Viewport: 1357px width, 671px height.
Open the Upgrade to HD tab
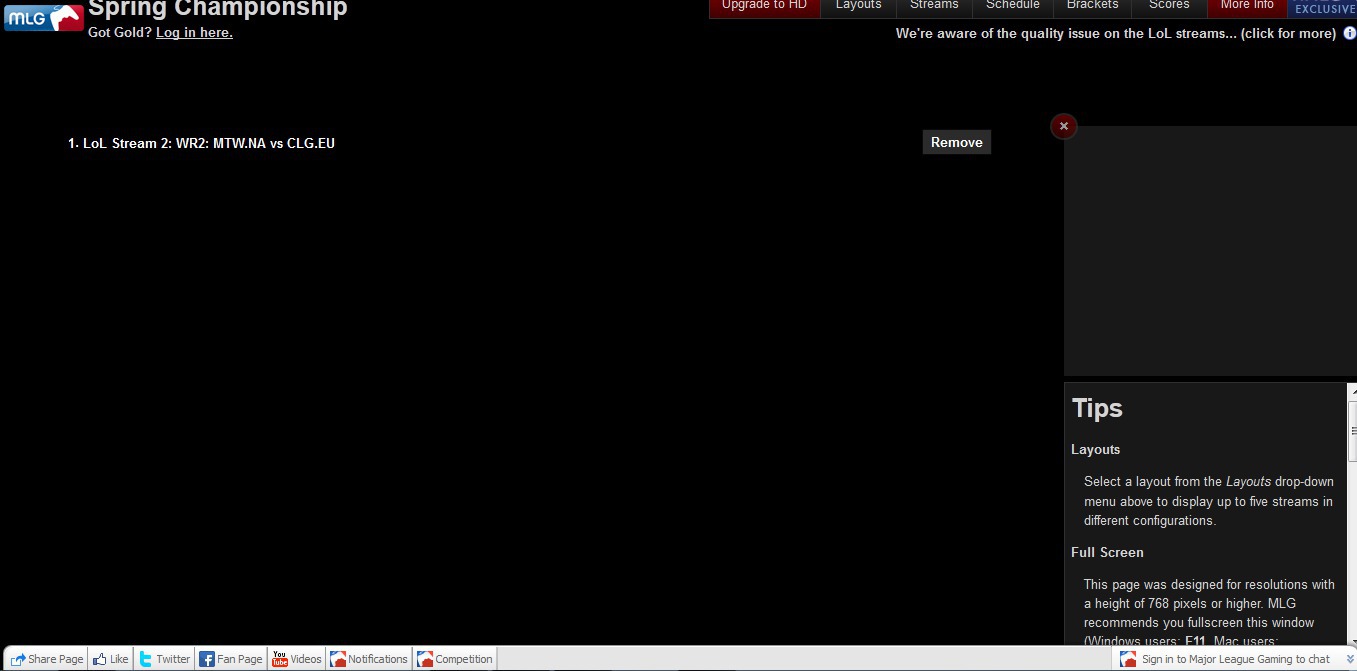click(x=764, y=8)
